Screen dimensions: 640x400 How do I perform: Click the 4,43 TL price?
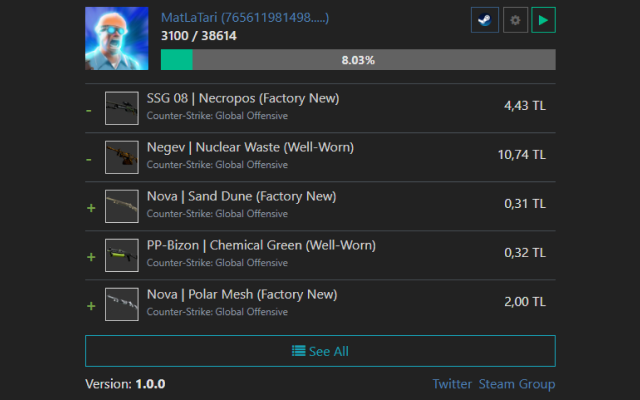[525, 106]
